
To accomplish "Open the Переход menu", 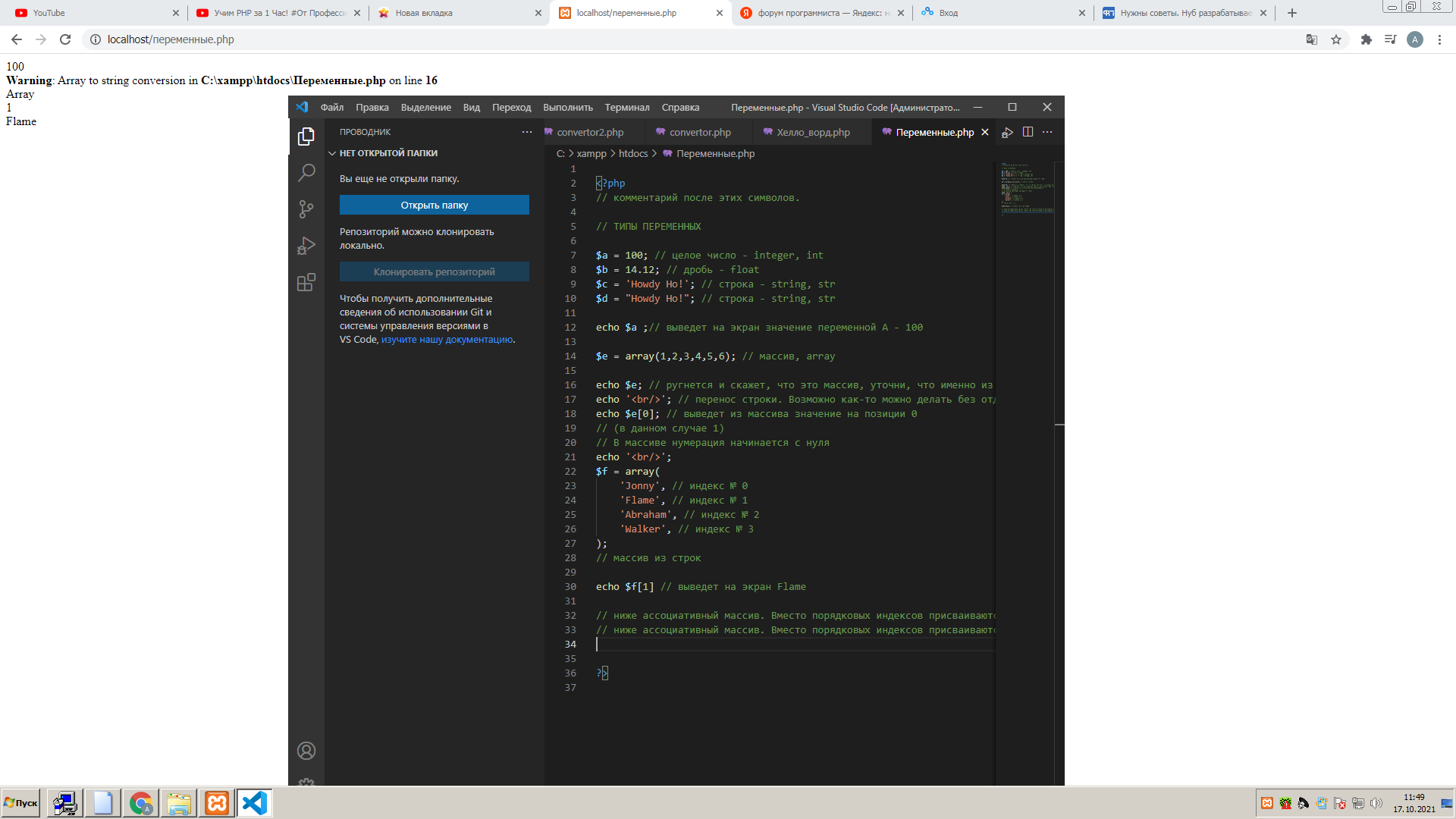I will tap(512, 108).
